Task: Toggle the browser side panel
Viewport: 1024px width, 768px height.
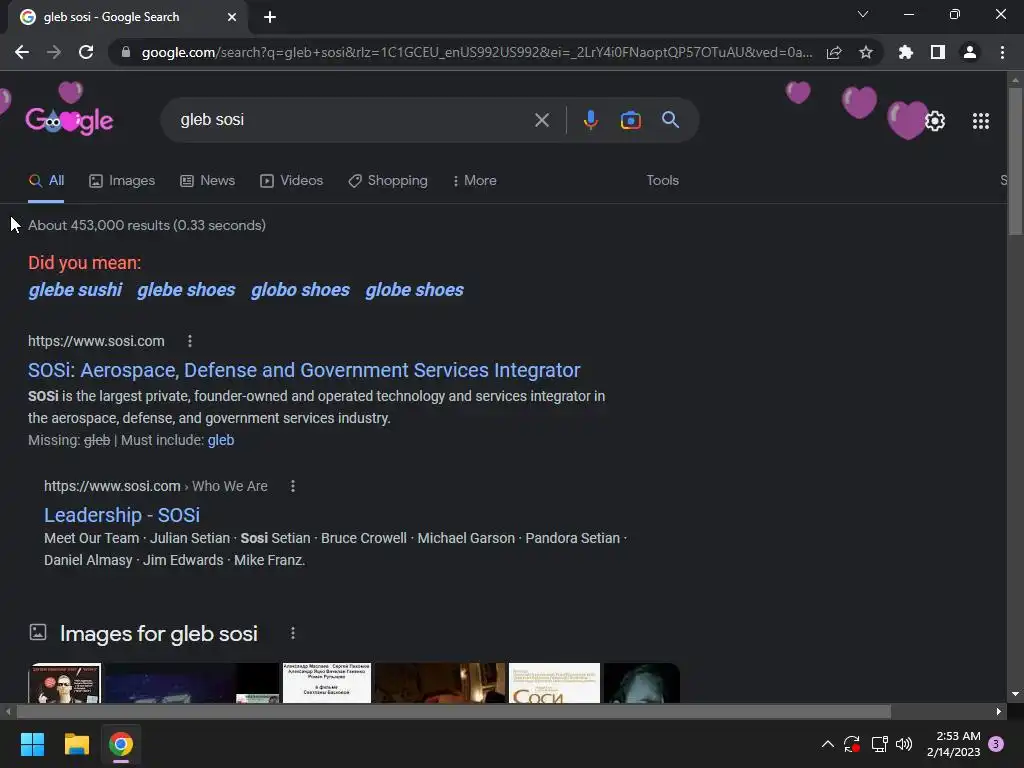Action: (938, 52)
